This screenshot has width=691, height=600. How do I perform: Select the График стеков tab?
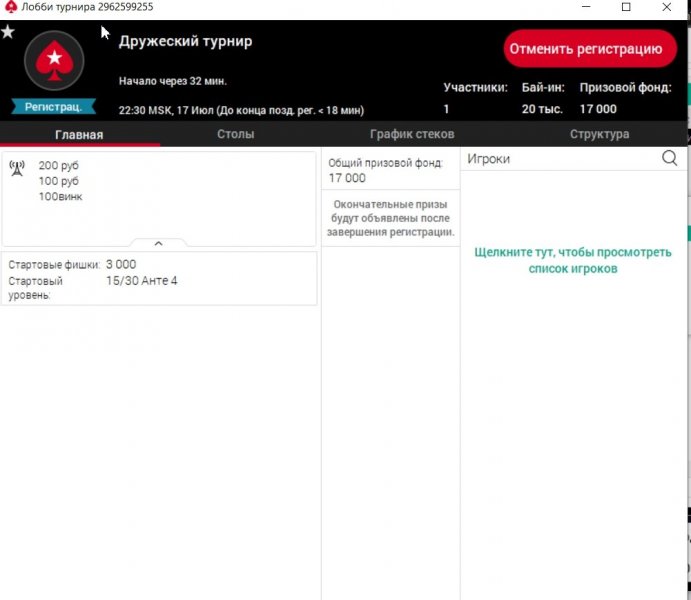tap(411, 134)
